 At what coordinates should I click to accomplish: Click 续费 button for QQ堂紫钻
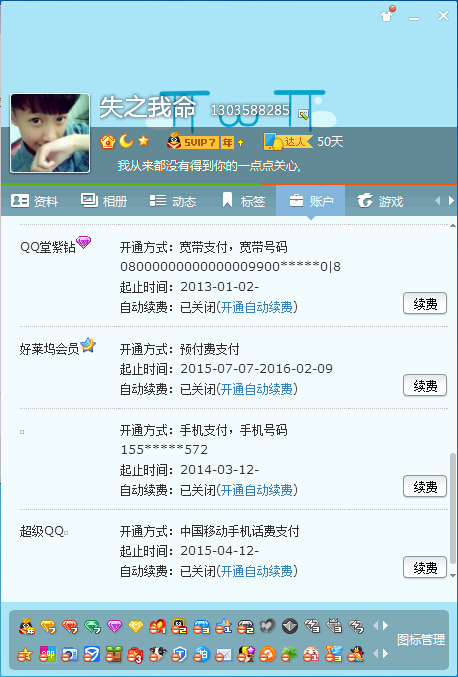tap(425, 304)
